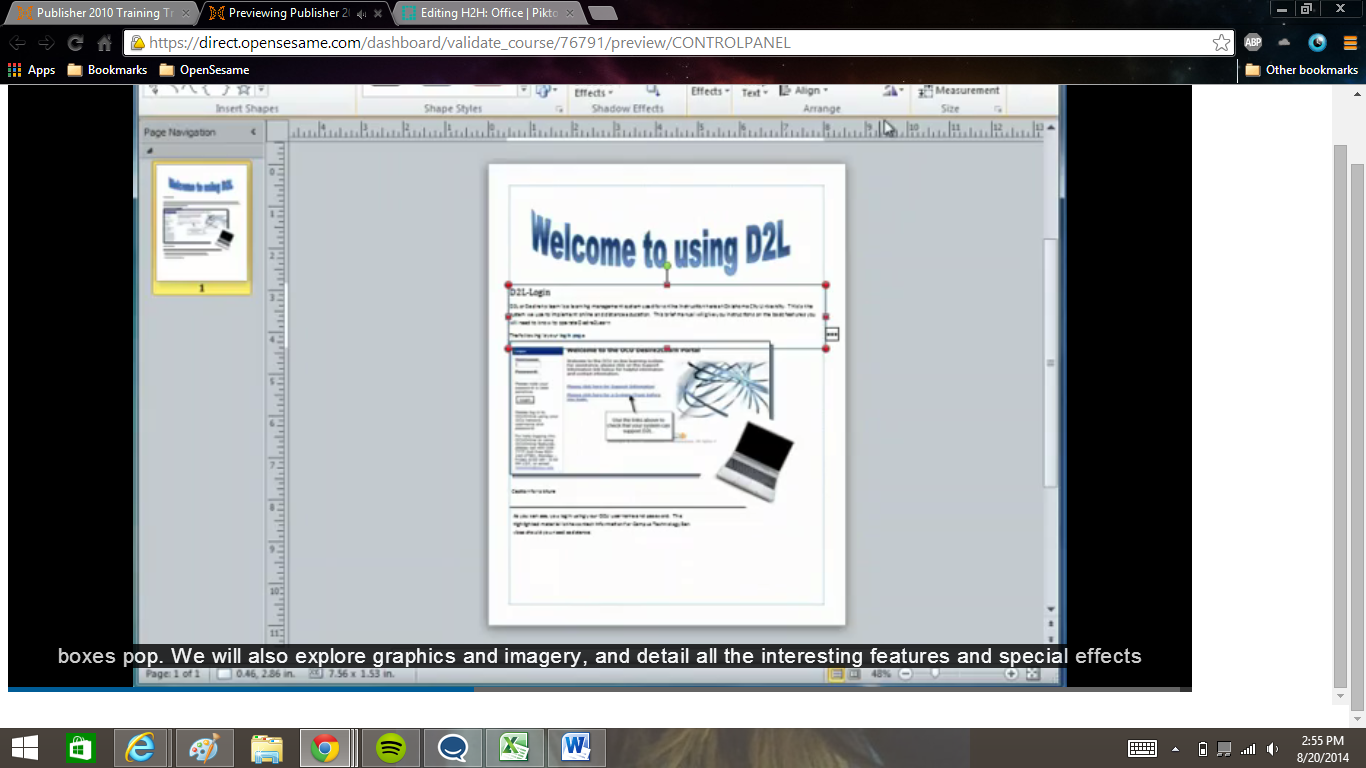Open the Other bookmarks folder
This screenshot has height=768, width=1366.
pyautogui.click(x=1301, y=70)
